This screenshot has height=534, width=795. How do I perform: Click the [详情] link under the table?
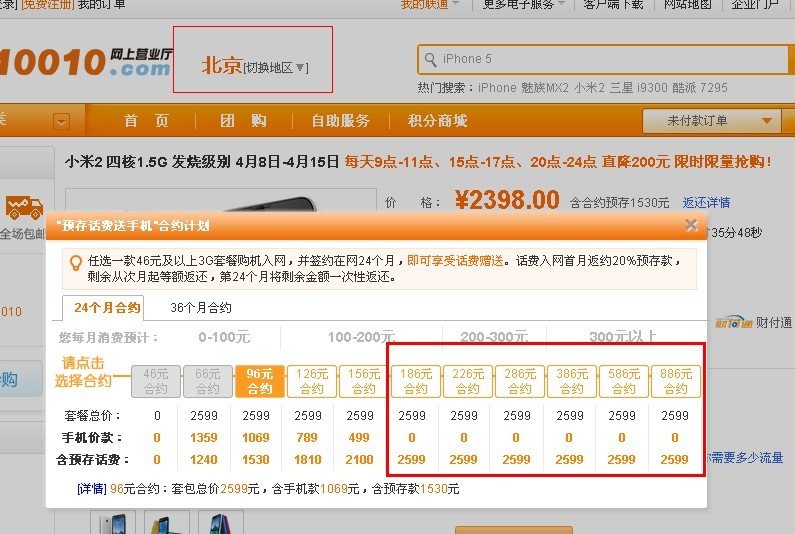(92, 489)
